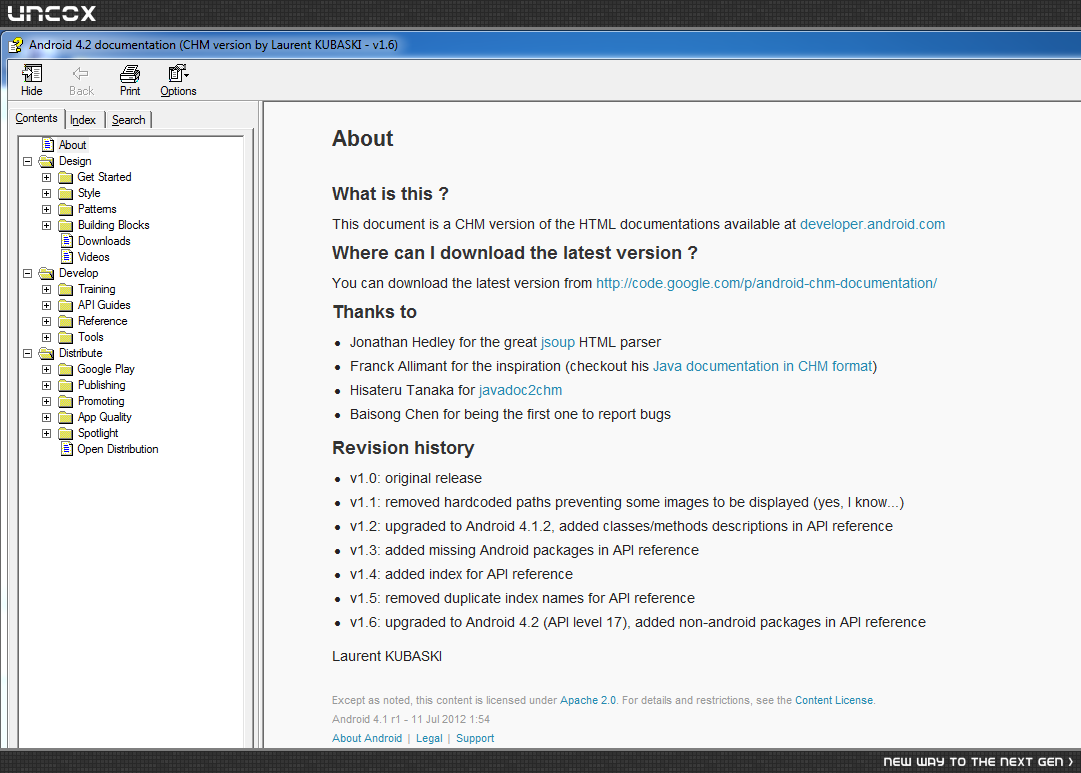Click the Downloads page icon
This screenshot has width=1081, height=773.
point(67,241)
